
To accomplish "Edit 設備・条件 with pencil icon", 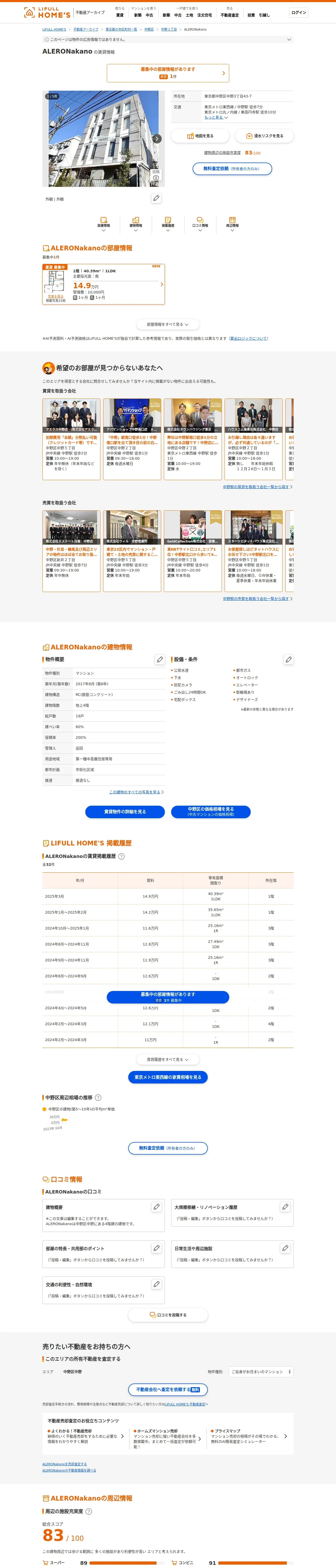I will [288, 659].
